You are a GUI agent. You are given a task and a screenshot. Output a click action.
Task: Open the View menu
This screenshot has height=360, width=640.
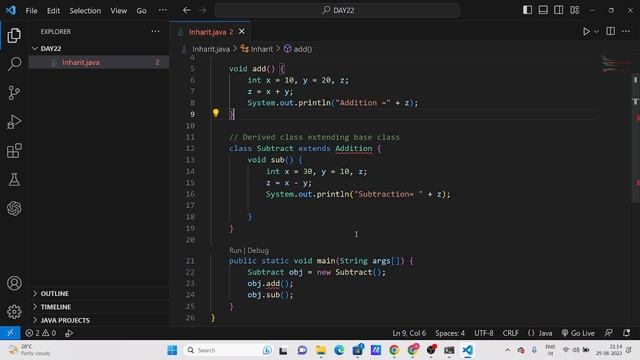(x=119, y=11)
